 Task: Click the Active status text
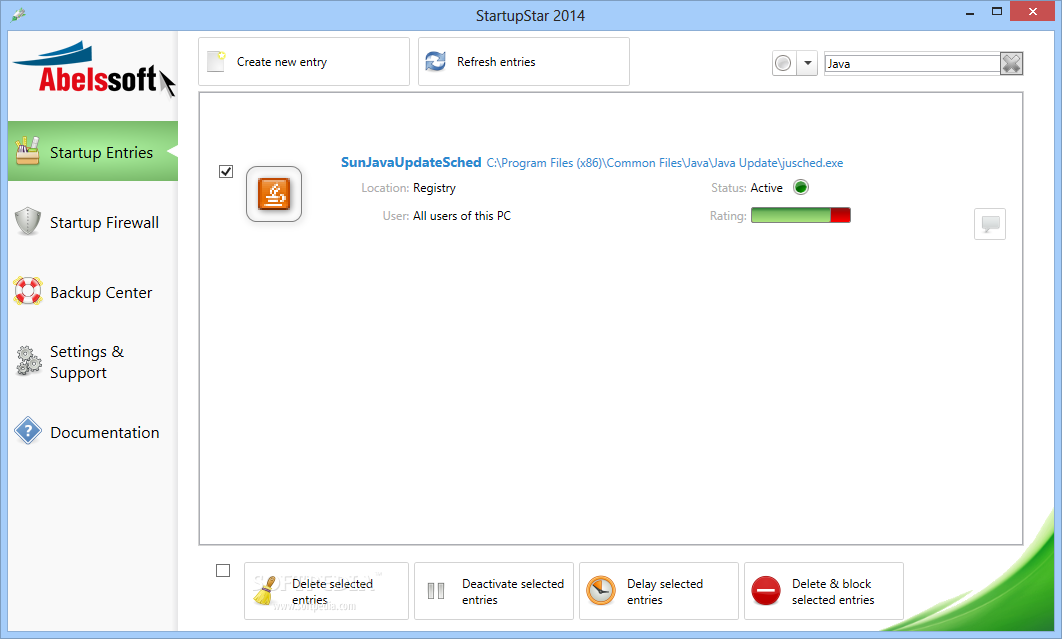766,188
